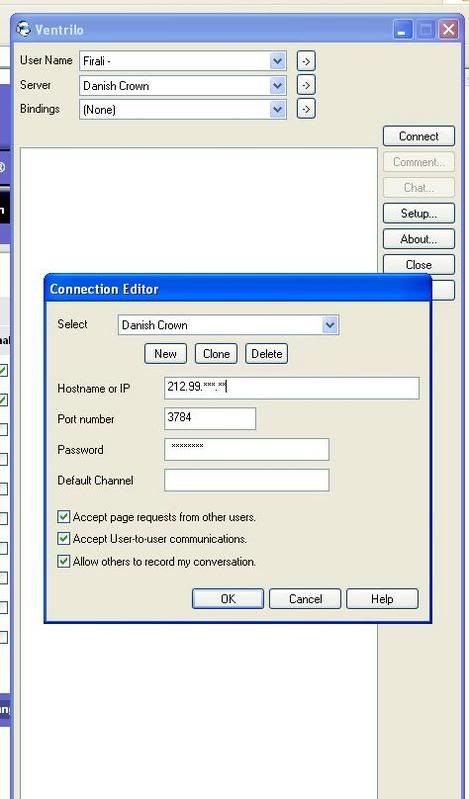Toggle Allow others to record my conversation
The height and width of the screenshot is (799, 469).
[x=63, y=562]
